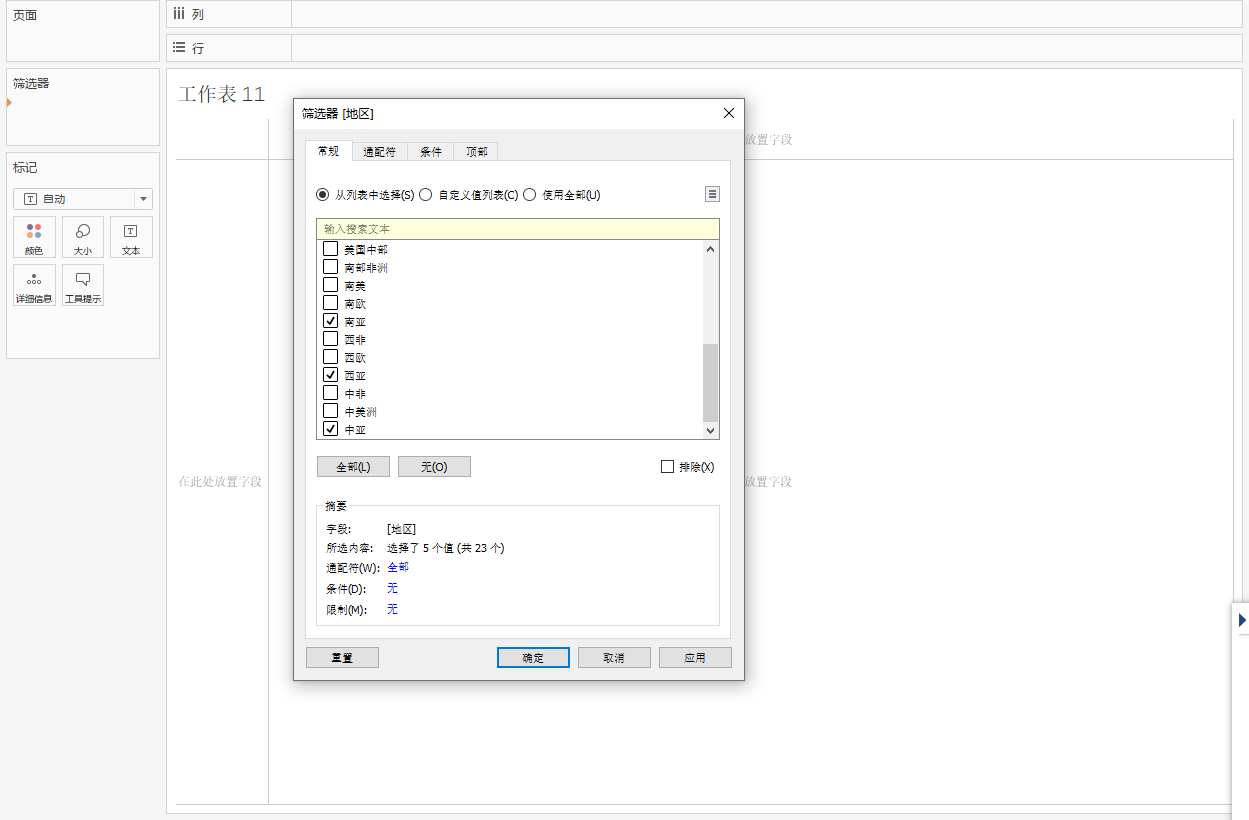Select the 从列表中选择(S) radio button
Image resolution: width=1249 pixels, height=820 pixels.
coord(323,195)
